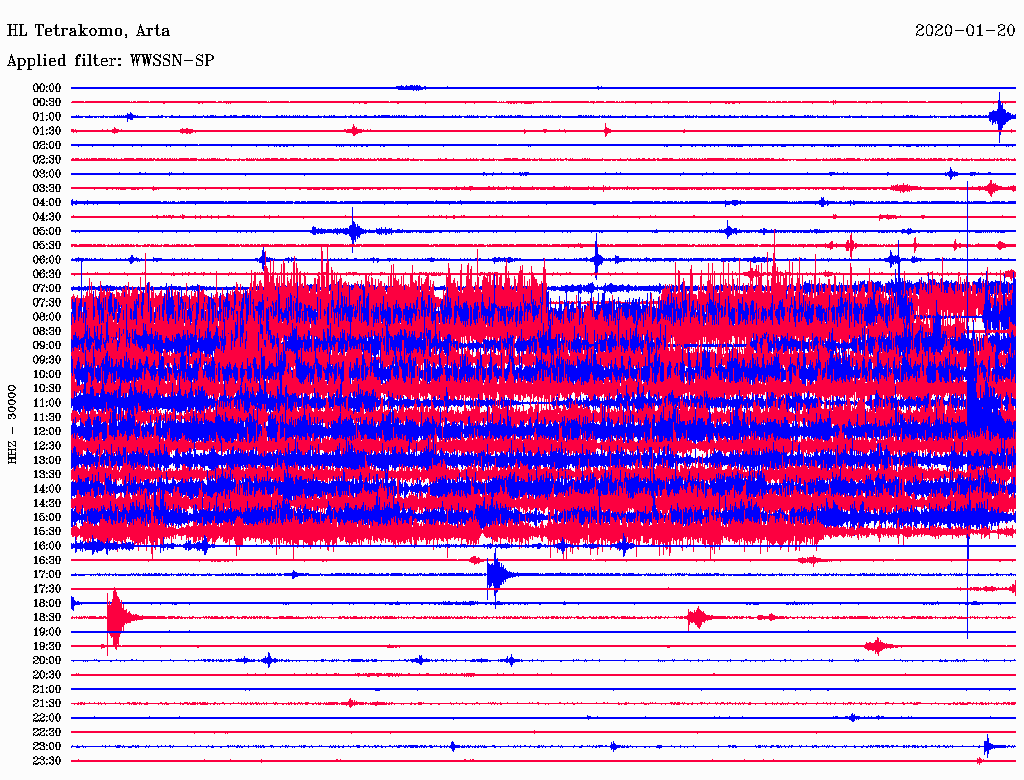Click the 02:00 time label
The width and height of the screenshot is (1024, 780).
pos(47,146)
